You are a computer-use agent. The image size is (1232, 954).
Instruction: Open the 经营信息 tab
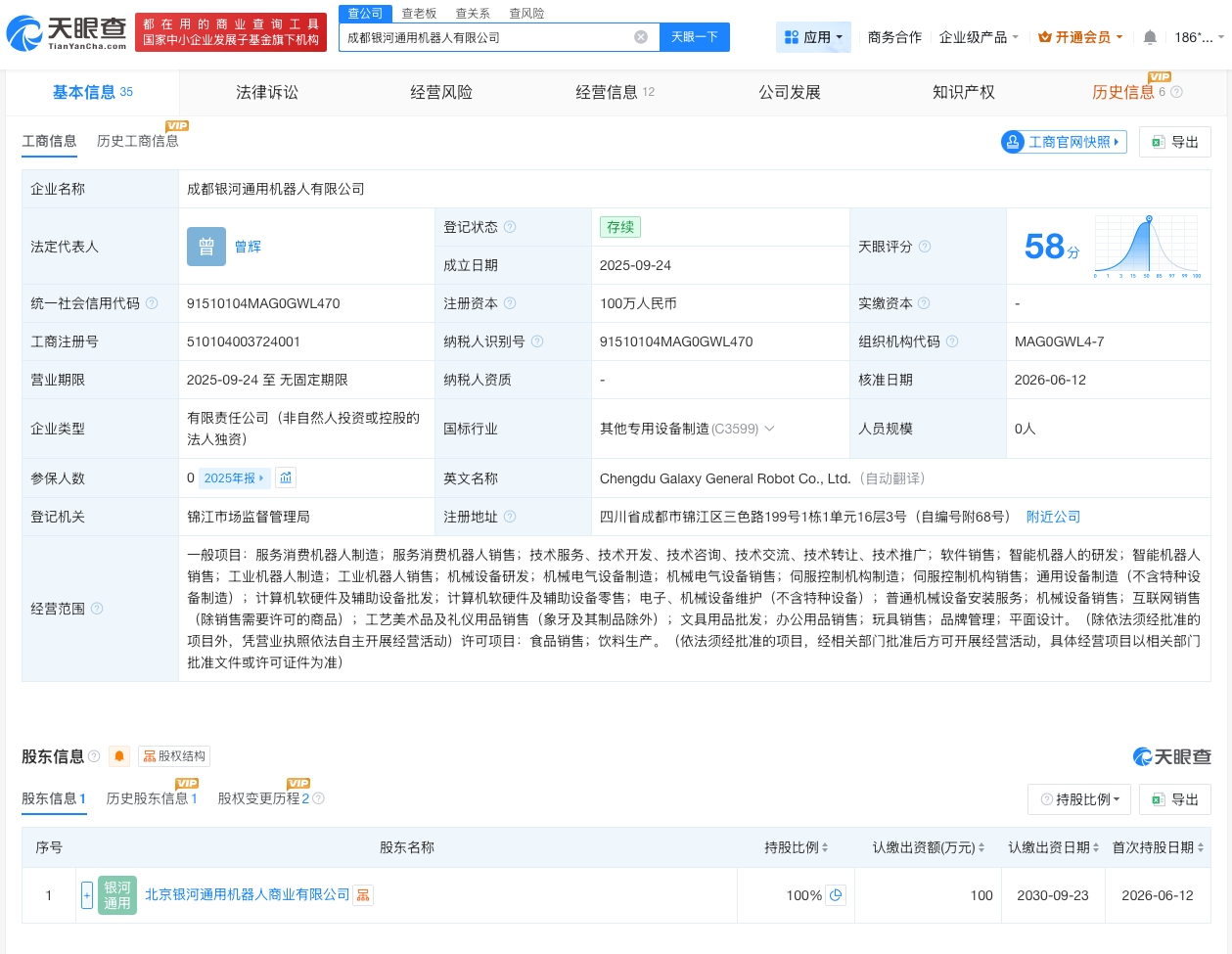[615, 92]
